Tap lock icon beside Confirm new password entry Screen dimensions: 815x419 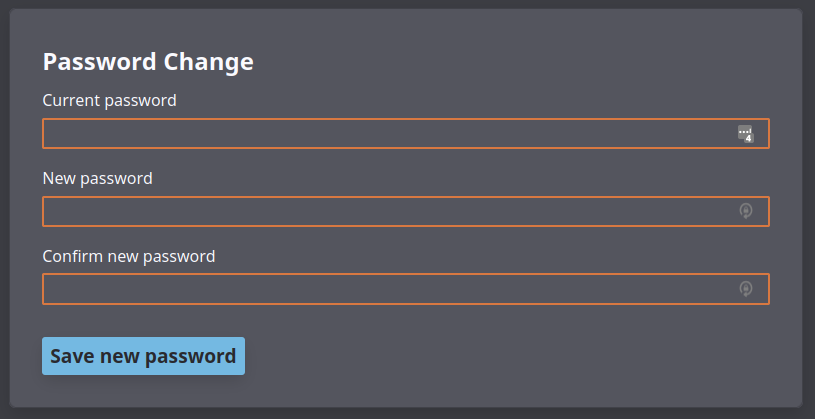coord(745,289)
